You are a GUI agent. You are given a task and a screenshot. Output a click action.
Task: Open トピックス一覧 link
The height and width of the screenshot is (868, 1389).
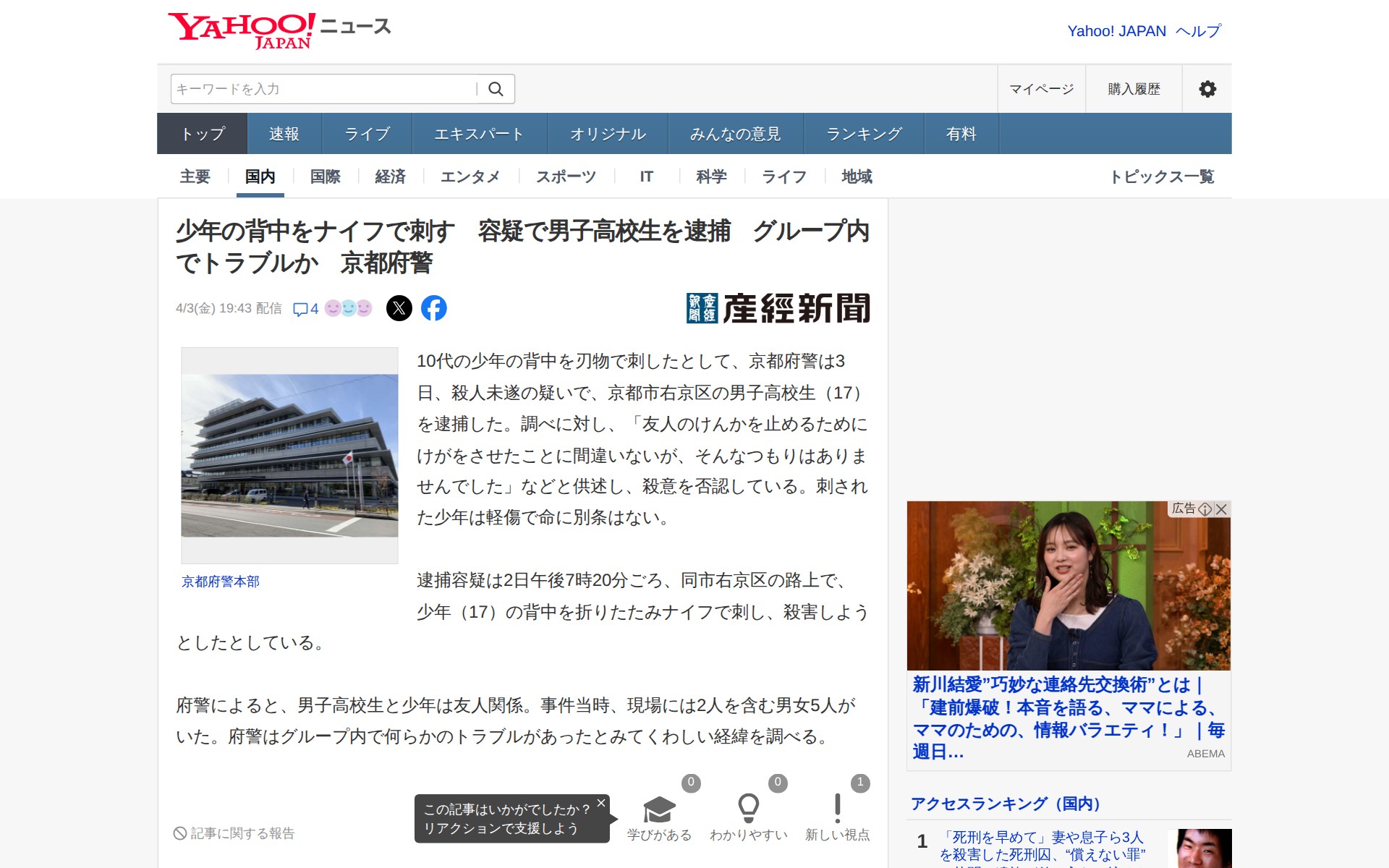(1161, 176)
